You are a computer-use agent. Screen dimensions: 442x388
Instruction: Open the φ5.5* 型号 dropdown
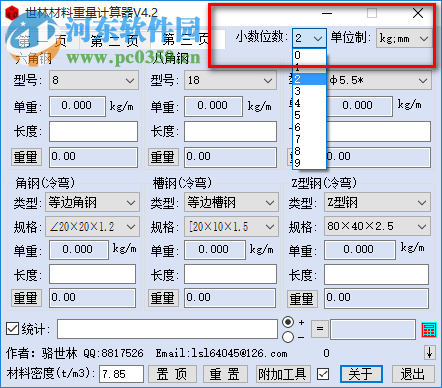(x=379, y=80)
